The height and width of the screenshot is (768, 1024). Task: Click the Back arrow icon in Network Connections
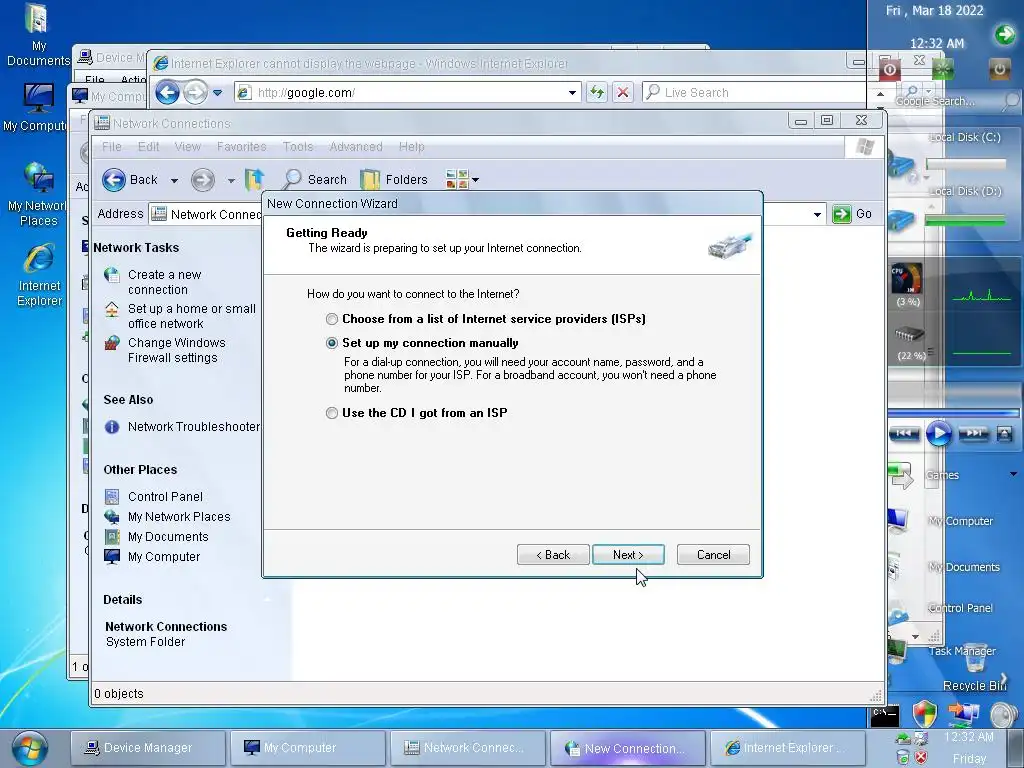[x=114, y=180]
